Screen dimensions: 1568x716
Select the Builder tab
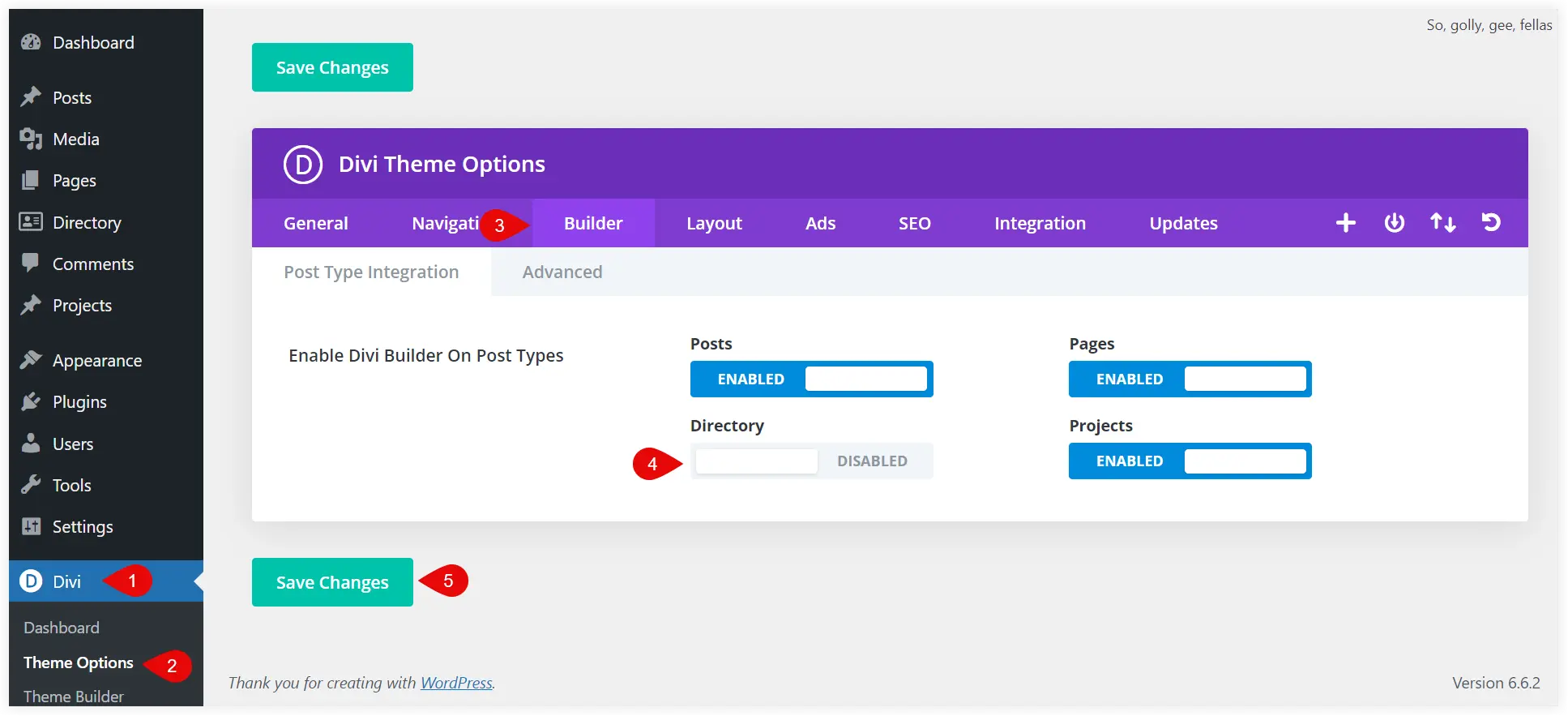(593, 223)
